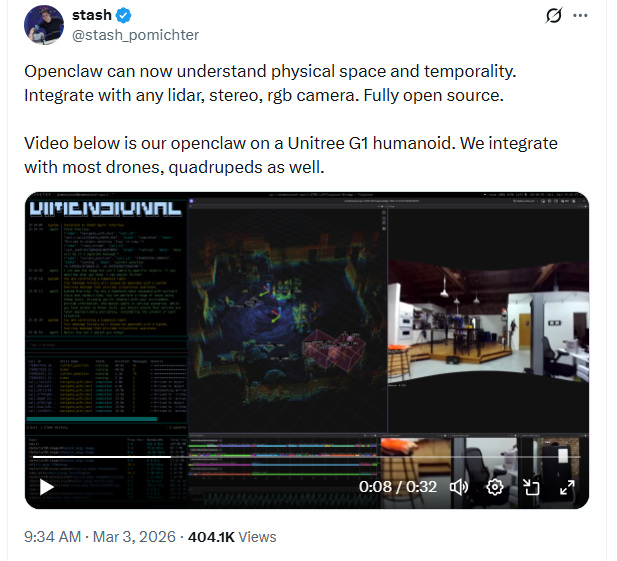This screenshot has width=617, height=561.
Task: Enable picture-in-picture mode for video
Action: coord(531,487)
